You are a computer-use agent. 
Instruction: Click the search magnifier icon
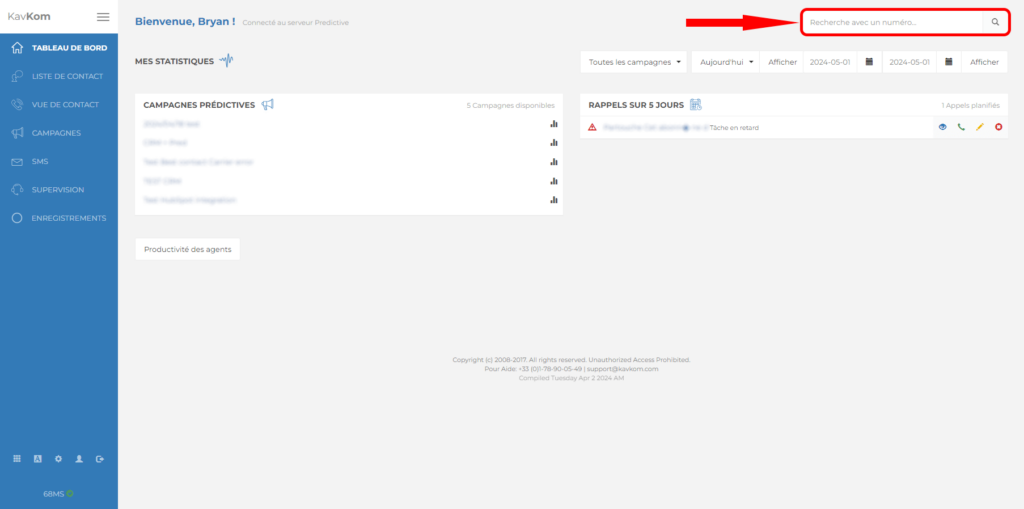click(x=995, y=22)
